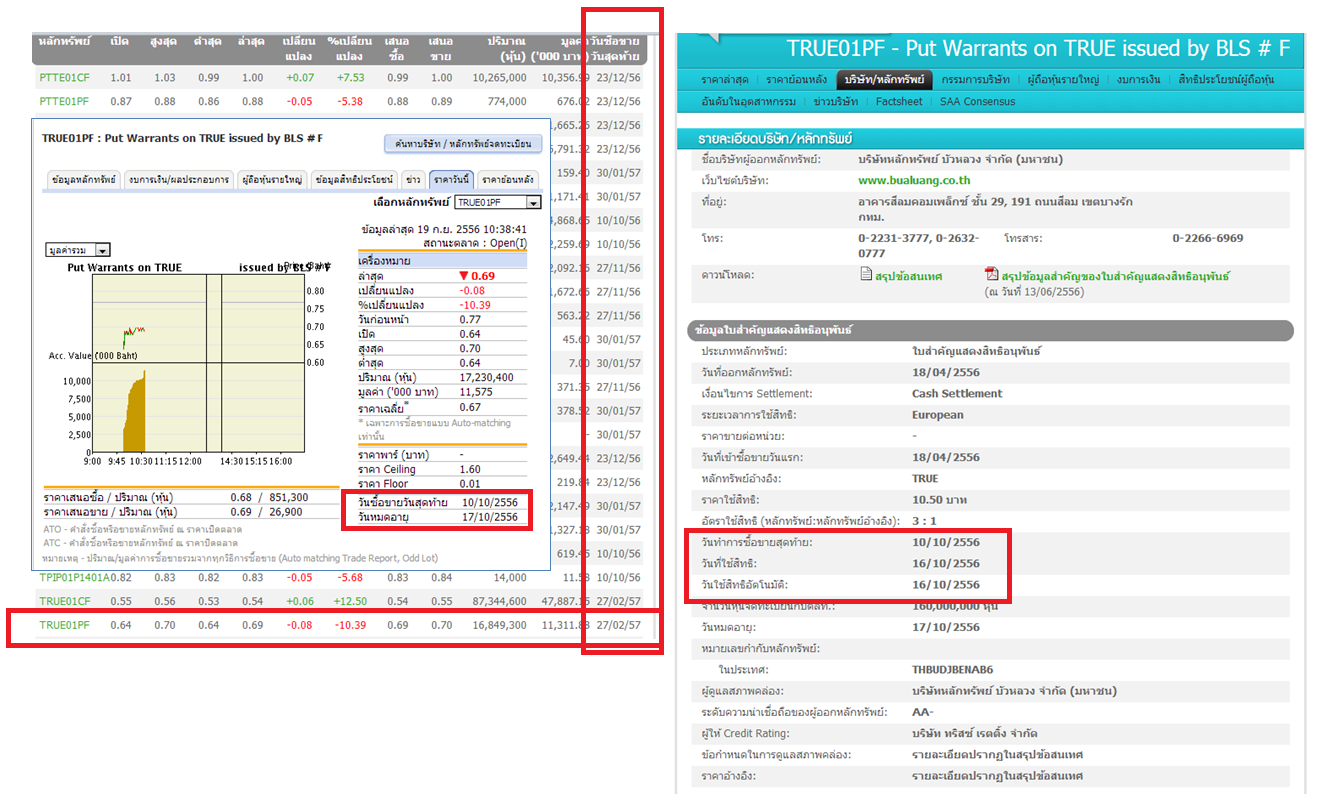Open สรุปข้อมูลสำคัญของใบสำคัญแสดงสิทธิอนุพันธ์ link

pos(1115,276)
